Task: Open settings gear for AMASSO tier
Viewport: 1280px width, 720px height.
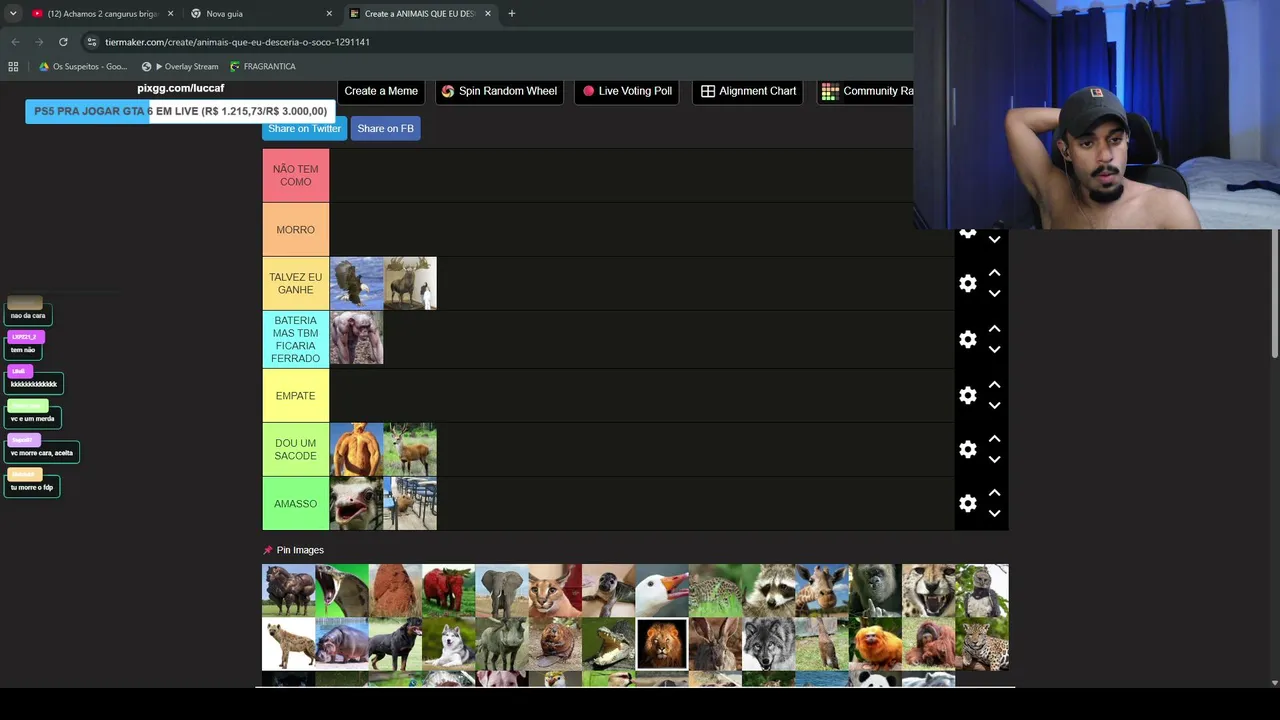Action: pyautogui.click(x=967, y=503)
